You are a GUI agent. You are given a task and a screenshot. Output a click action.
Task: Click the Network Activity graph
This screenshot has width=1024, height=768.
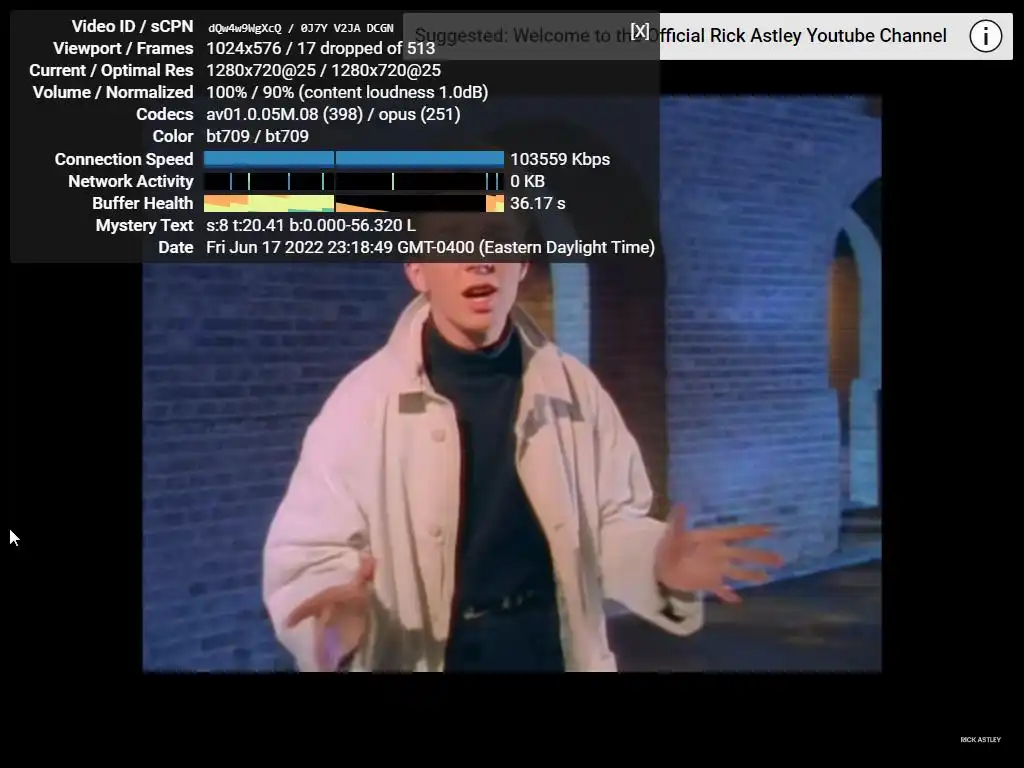(354, 181)
